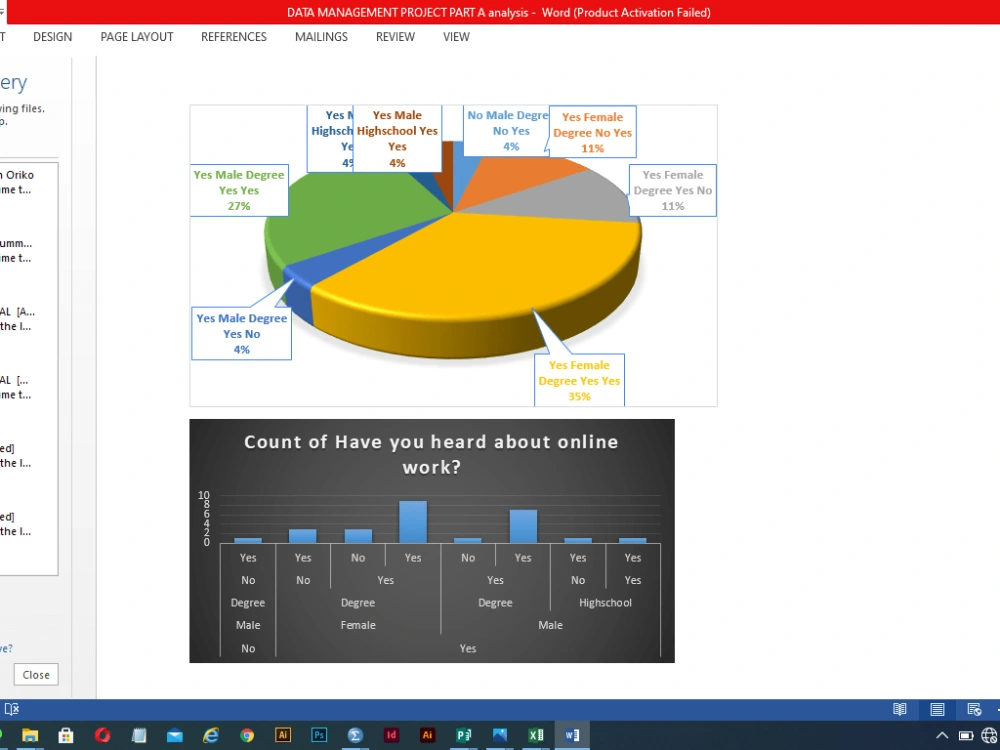Switch to Web Layout view
The width and height of the screenshot is (1000, 750).
974,709
